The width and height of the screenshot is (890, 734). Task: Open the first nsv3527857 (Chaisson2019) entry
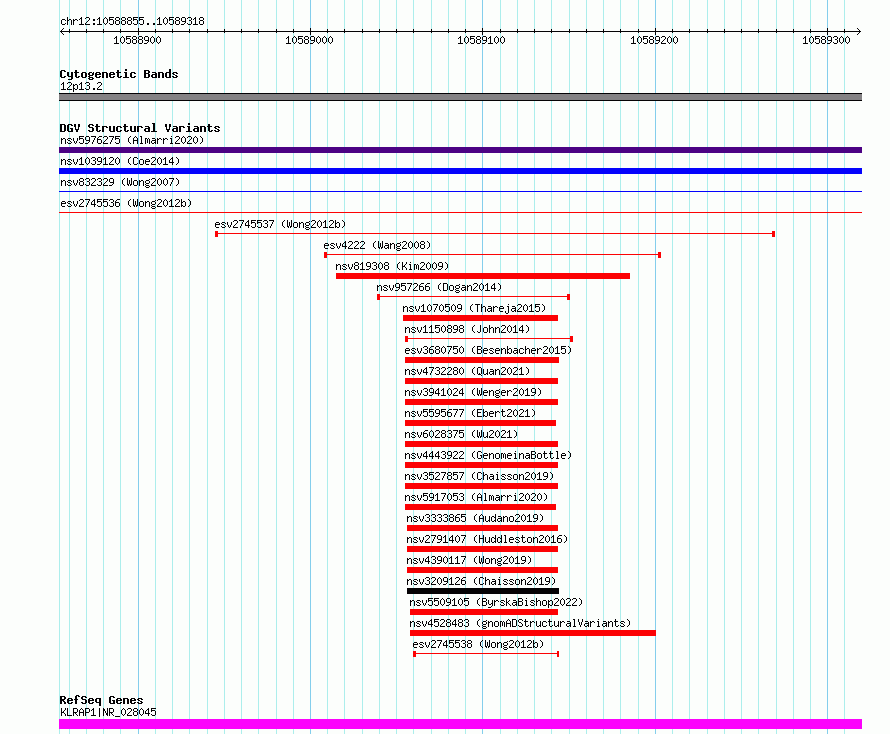click(479, 476)
